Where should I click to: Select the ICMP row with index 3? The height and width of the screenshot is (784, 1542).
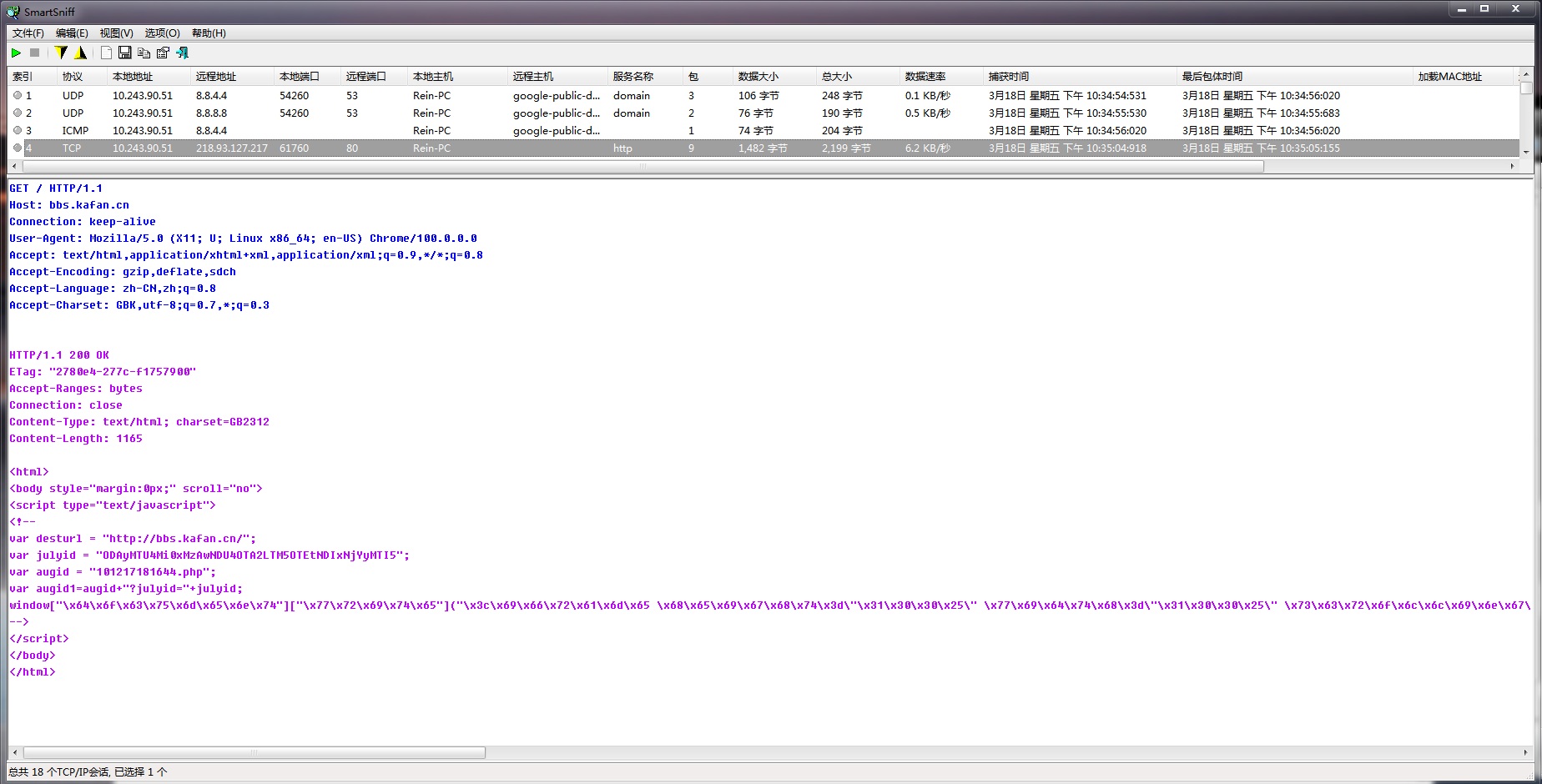click(x=75, y=131)
